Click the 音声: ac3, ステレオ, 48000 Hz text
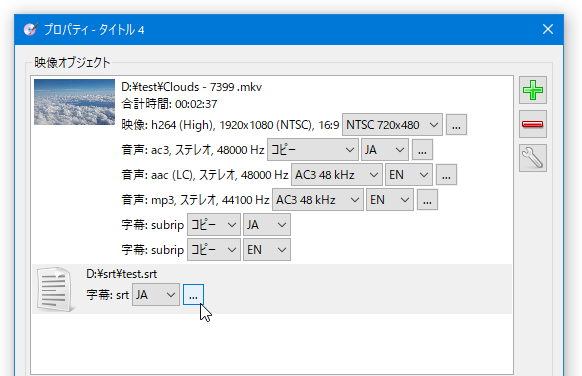This screenshot has height=376, width=582. (193, 150)
